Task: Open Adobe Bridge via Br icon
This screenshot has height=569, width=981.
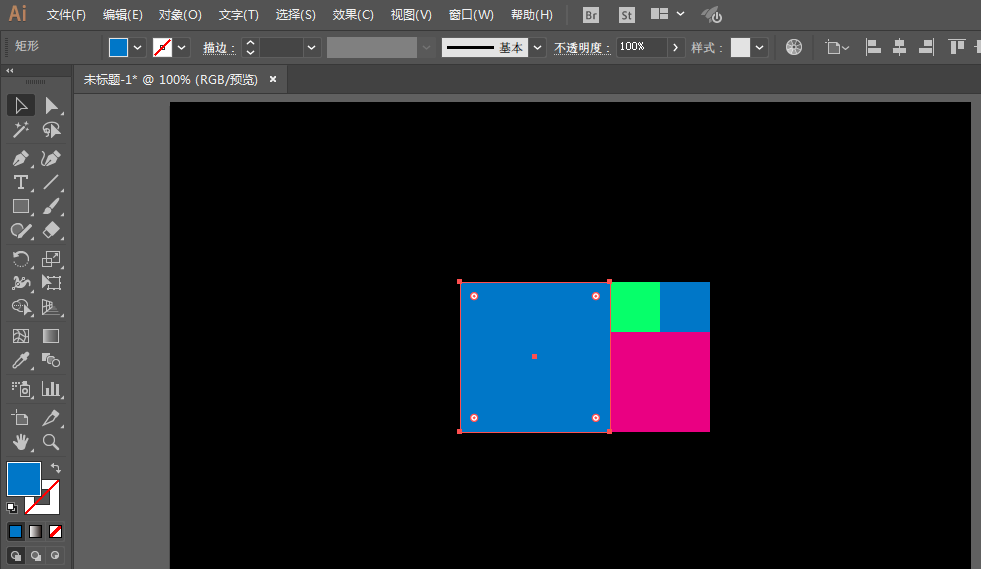Action: (591, 15)
